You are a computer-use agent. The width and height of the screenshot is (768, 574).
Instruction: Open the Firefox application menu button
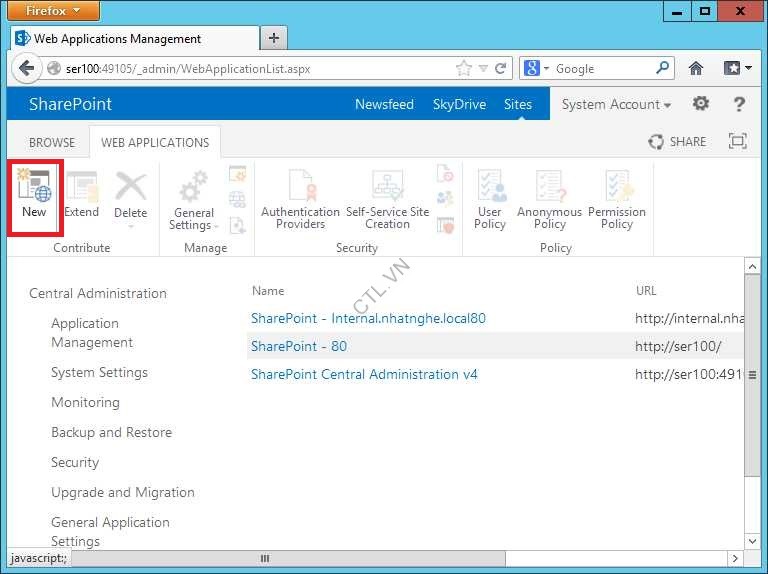55,11
